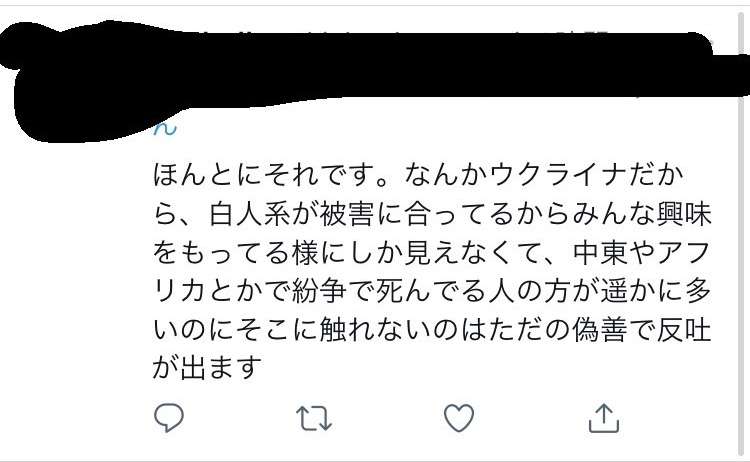Click the blue ん mention link

(x=165, y=129)
